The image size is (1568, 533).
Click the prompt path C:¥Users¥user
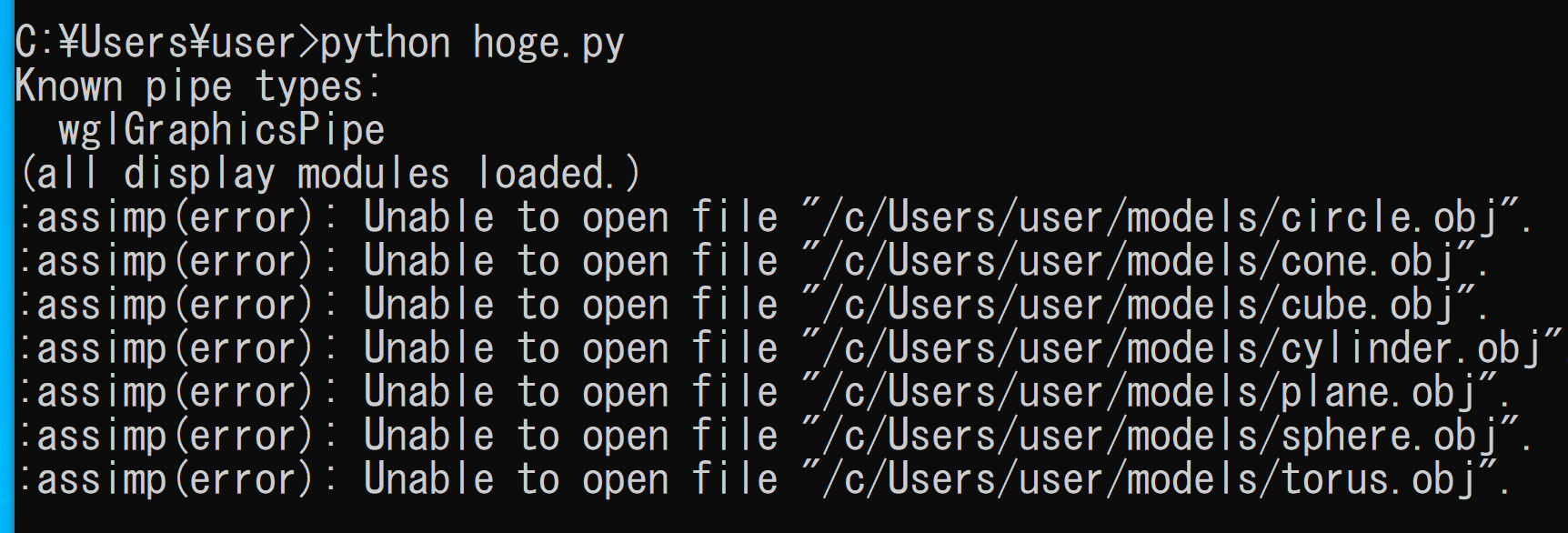pyautogui.click(x=156, y=44)
